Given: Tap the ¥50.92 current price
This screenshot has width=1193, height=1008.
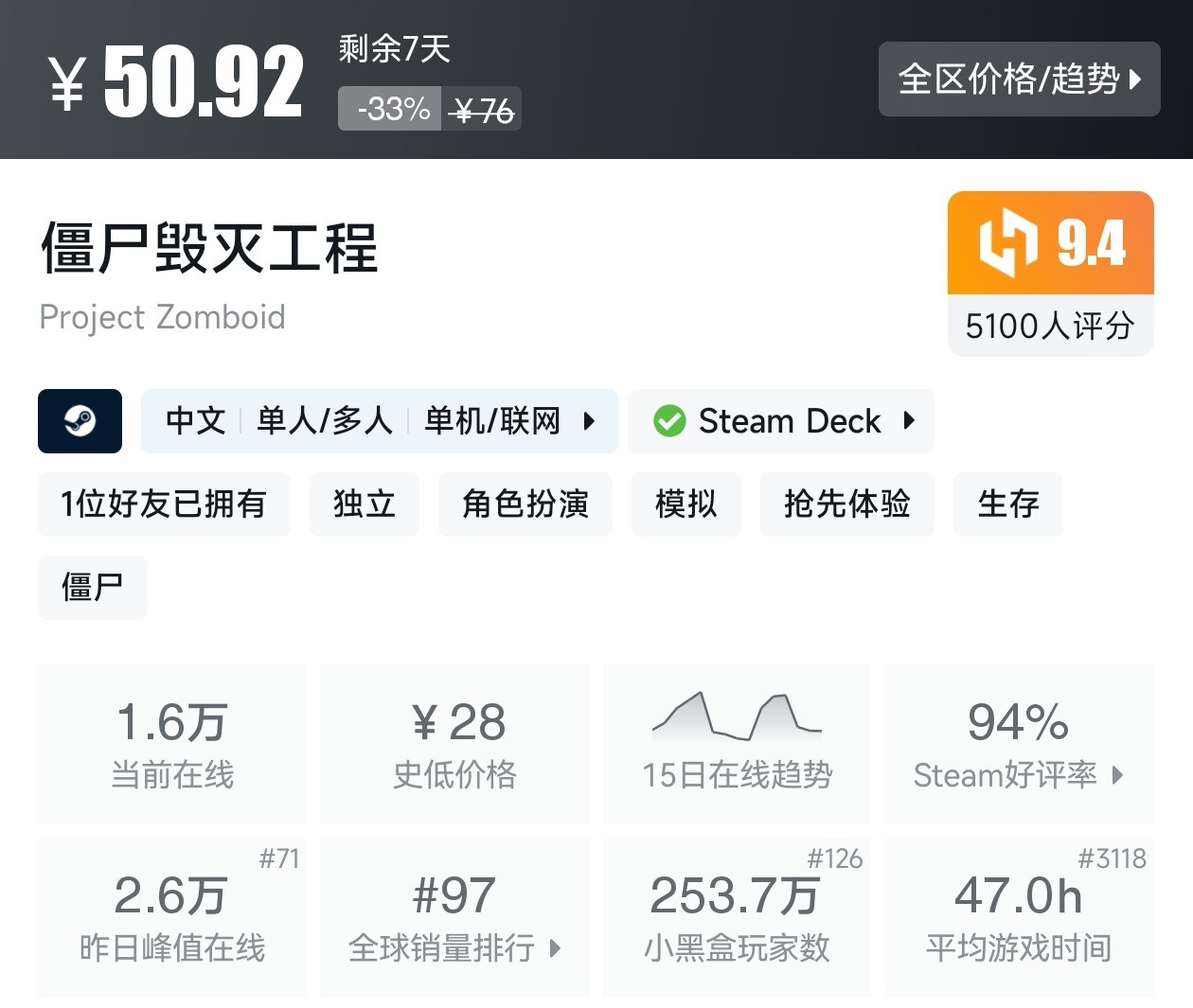Looking at the screenshot, I should [x=176, y=82].
